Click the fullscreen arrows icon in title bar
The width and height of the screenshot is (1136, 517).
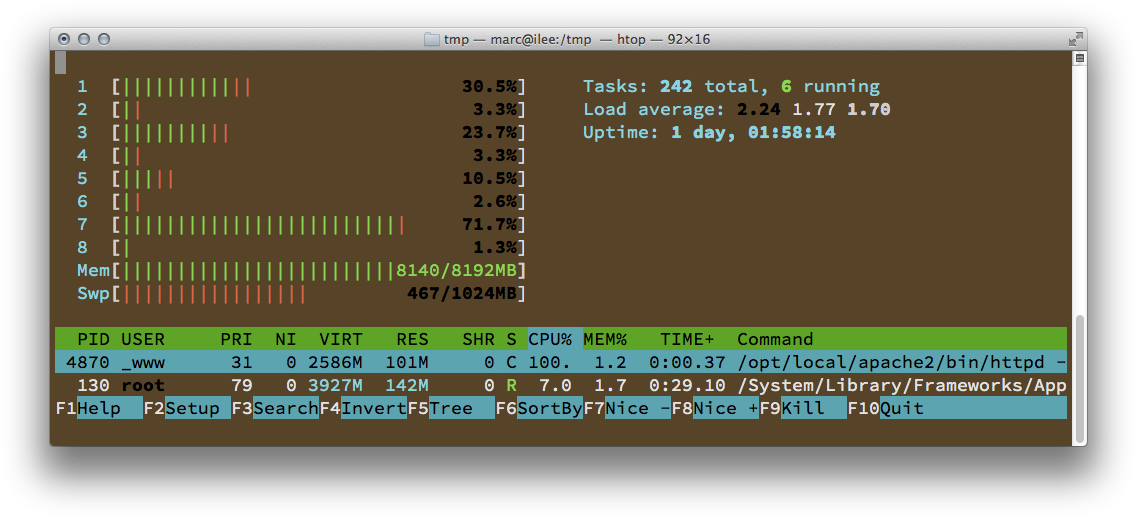[1075, 40]
